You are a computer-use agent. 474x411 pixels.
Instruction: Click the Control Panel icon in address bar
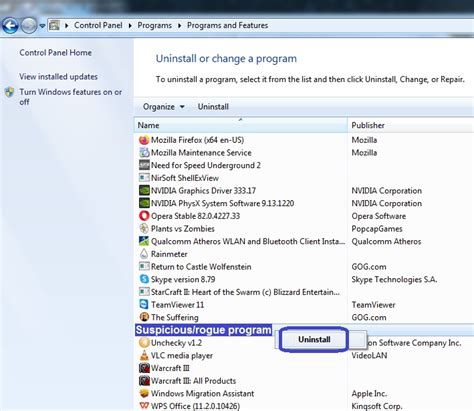click(x=54, y=25)
